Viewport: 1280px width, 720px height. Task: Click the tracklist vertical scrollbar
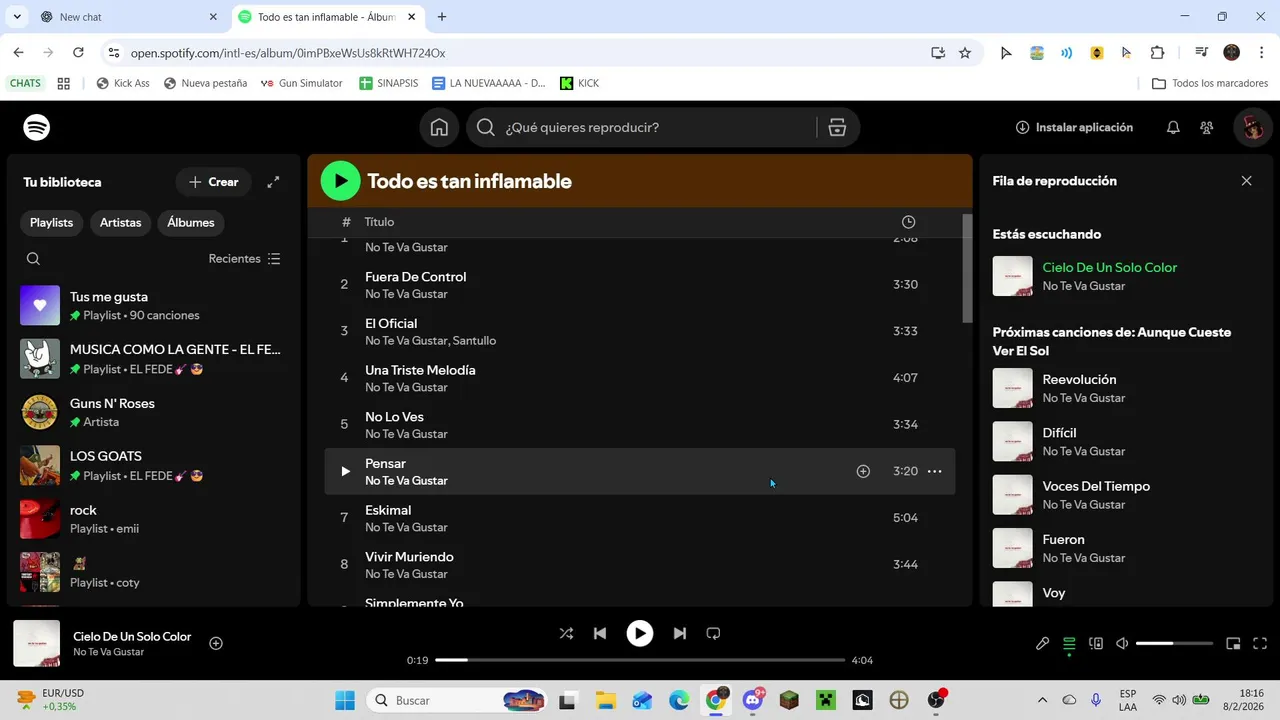(x=967, y=268)
